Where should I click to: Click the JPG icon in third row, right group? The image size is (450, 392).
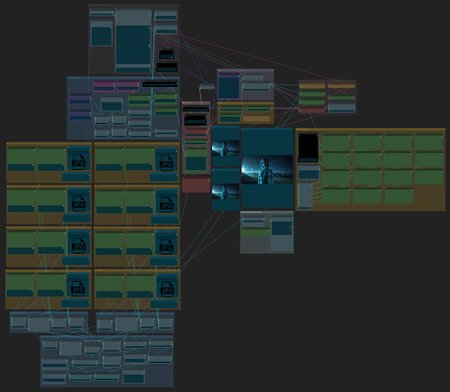coord(167,246)
